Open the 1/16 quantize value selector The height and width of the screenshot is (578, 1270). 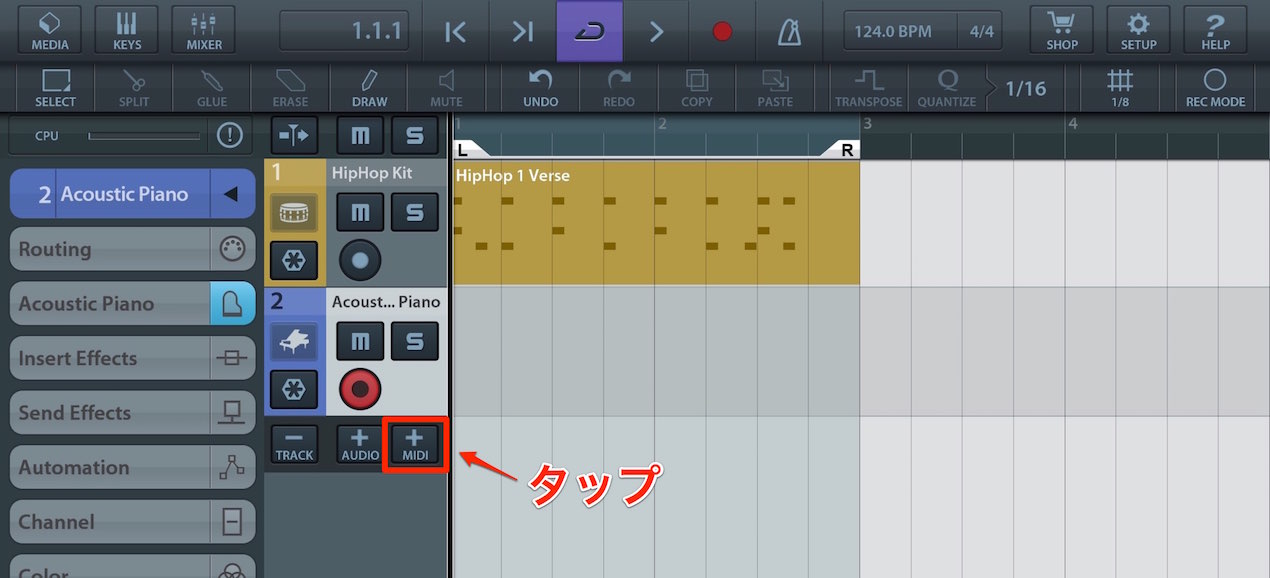pyautogui.click(x=1025, y=88)
